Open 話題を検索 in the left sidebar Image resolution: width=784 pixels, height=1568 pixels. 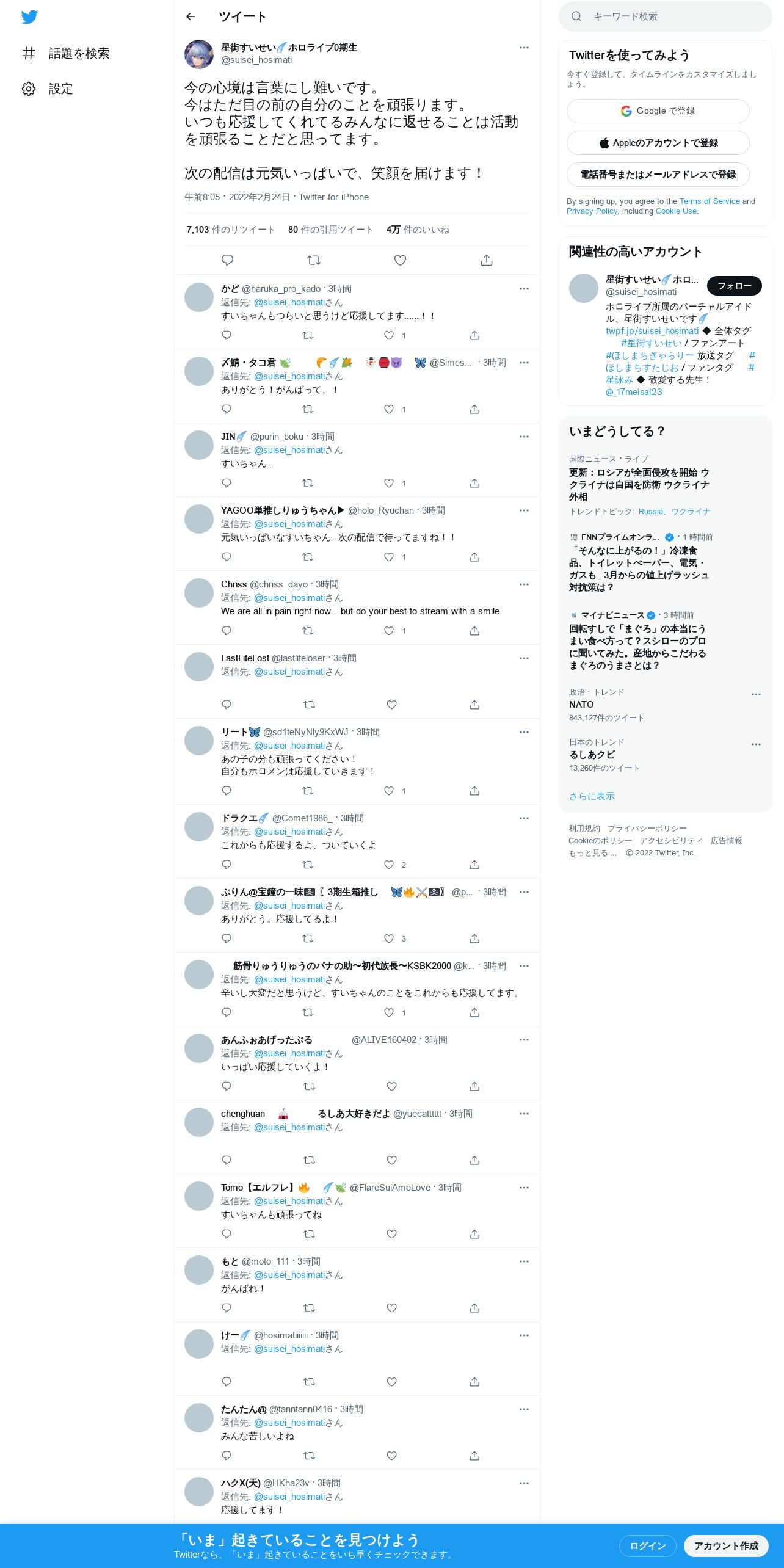click(x=66, y=54)
